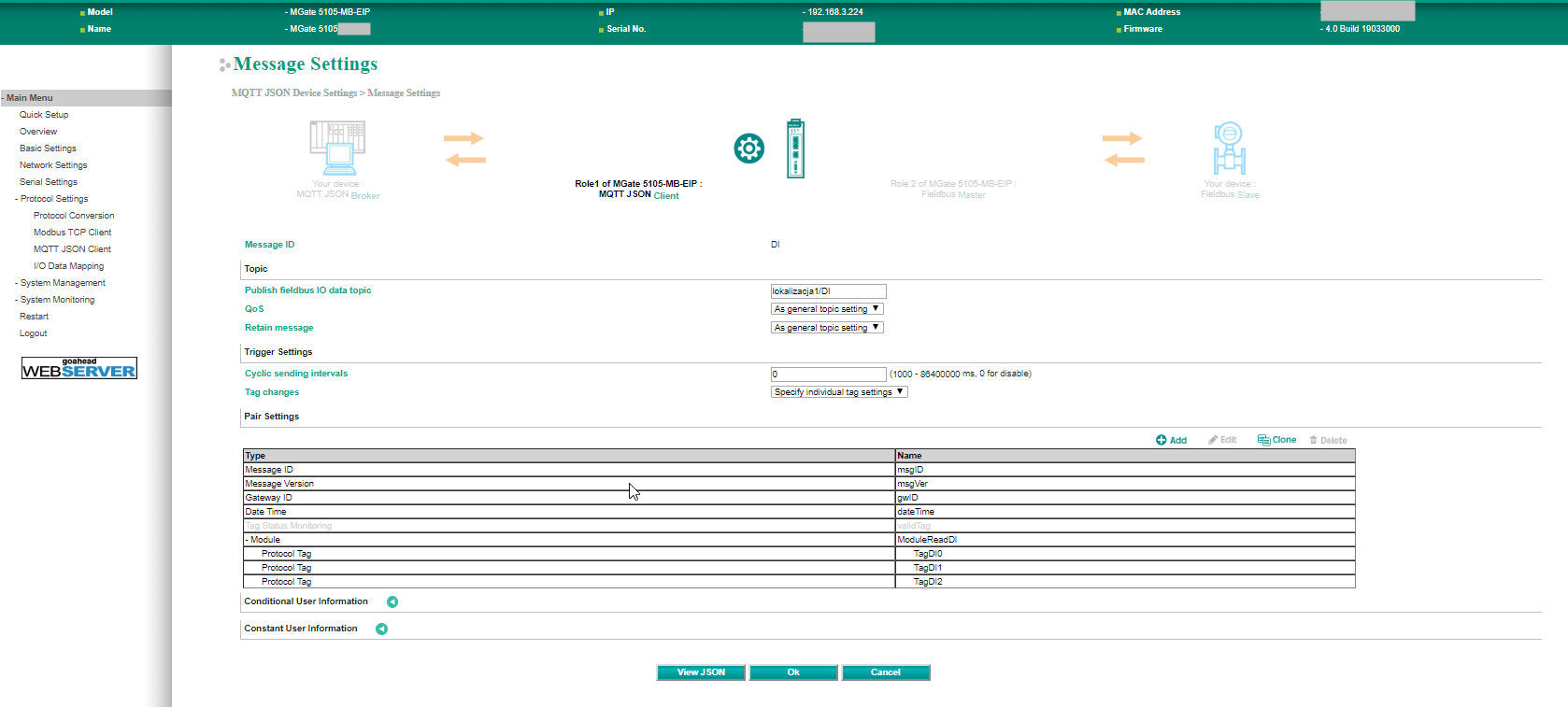Click the Main Menu header bar
Image resolution: width=1568 pixels, height=707 pixels.
tap(86, 98)
